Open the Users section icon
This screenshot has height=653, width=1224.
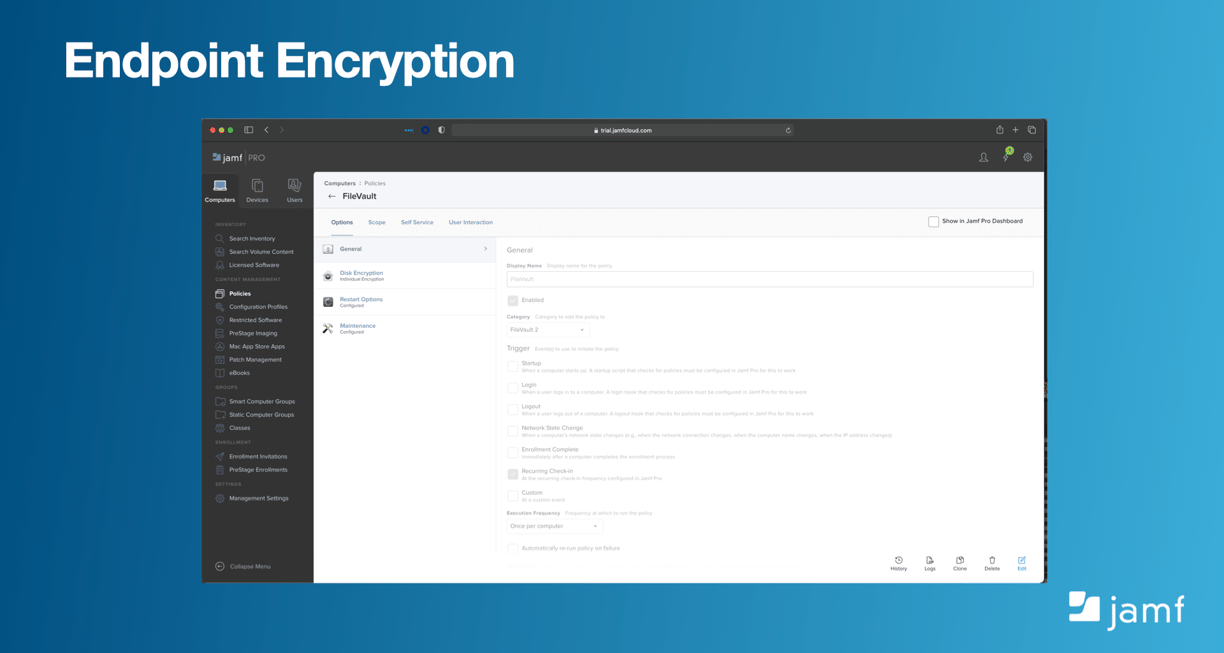tap(294, 186)
